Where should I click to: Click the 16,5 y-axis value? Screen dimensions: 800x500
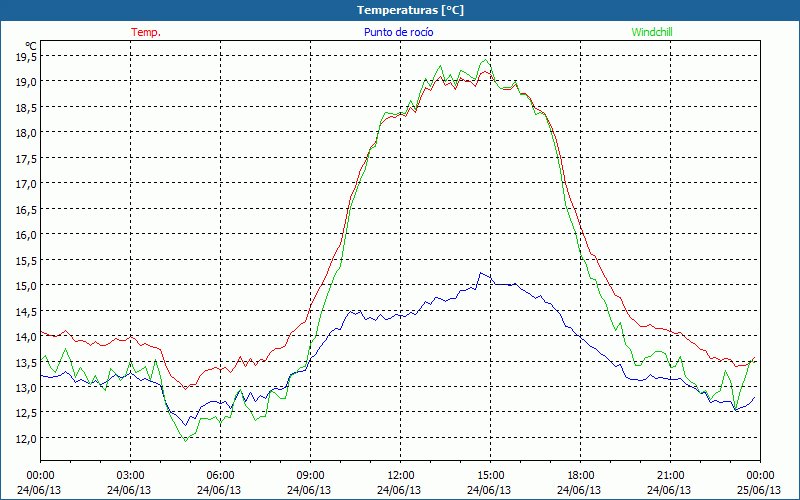[26, 209]
